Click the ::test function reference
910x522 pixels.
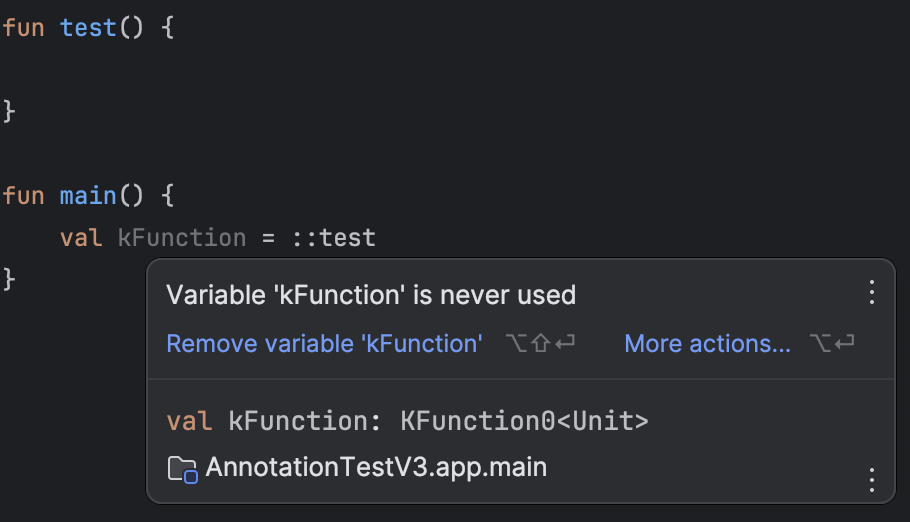pyautogui.click(x=333, y=238)
